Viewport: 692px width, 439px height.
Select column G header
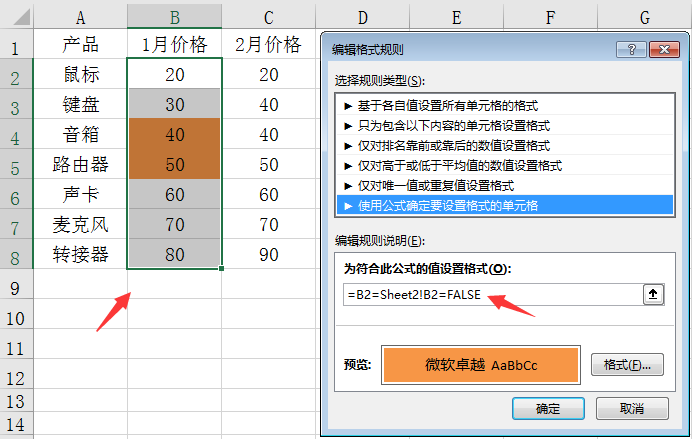click(x=644, y=17)
